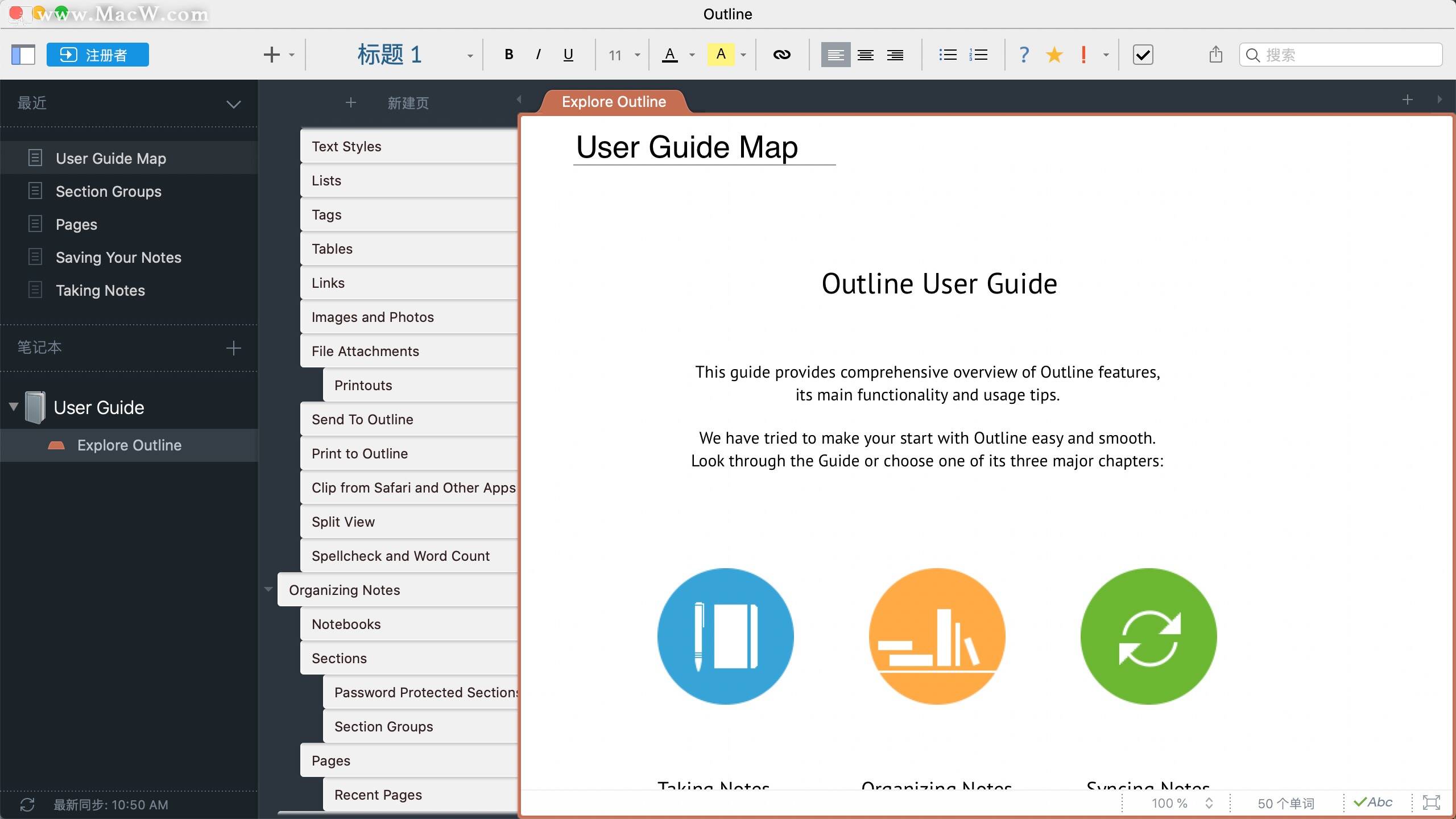Open the Links page
This screenshot has width=1456, height=819.
(x=409, y=283)
